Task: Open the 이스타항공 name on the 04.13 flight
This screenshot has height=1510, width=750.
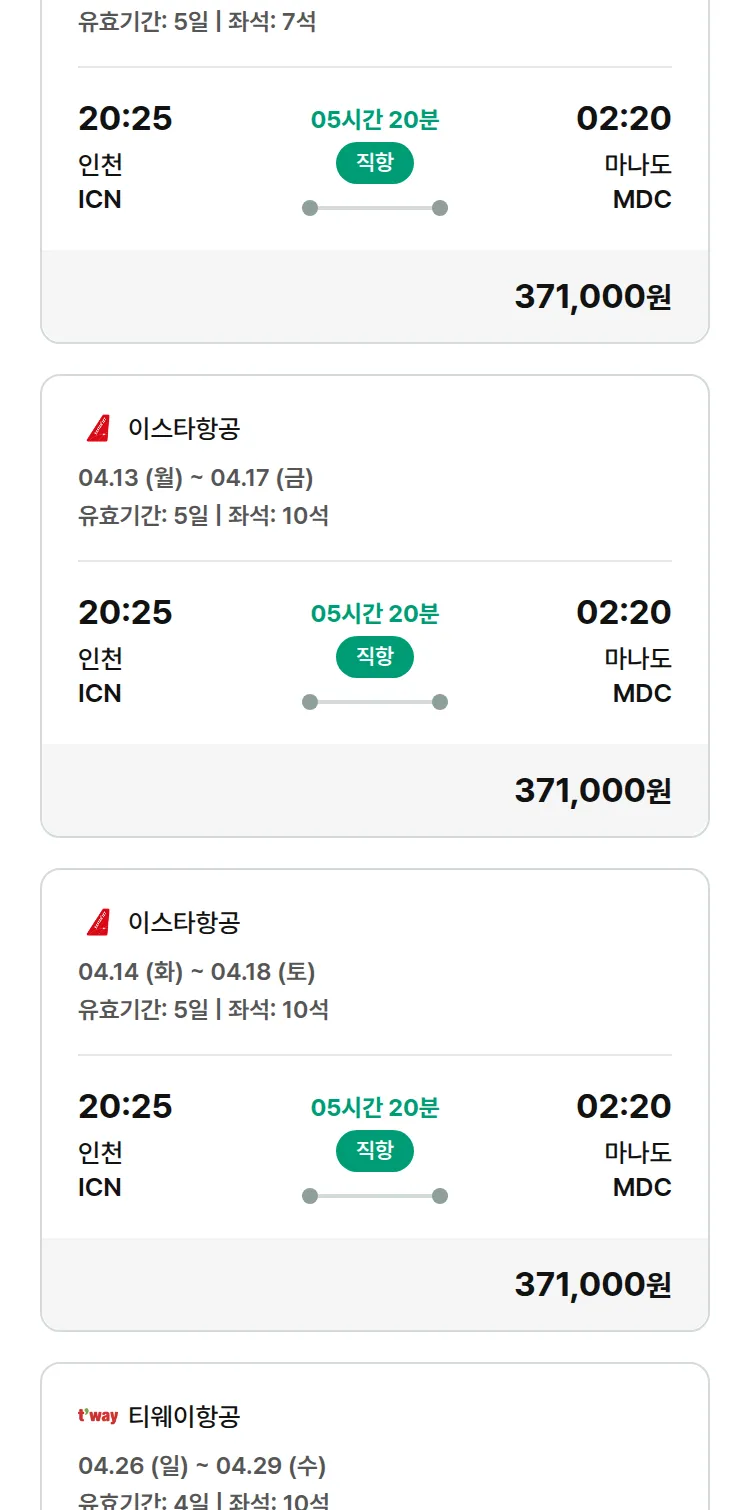Action: [x=184, y=429]
